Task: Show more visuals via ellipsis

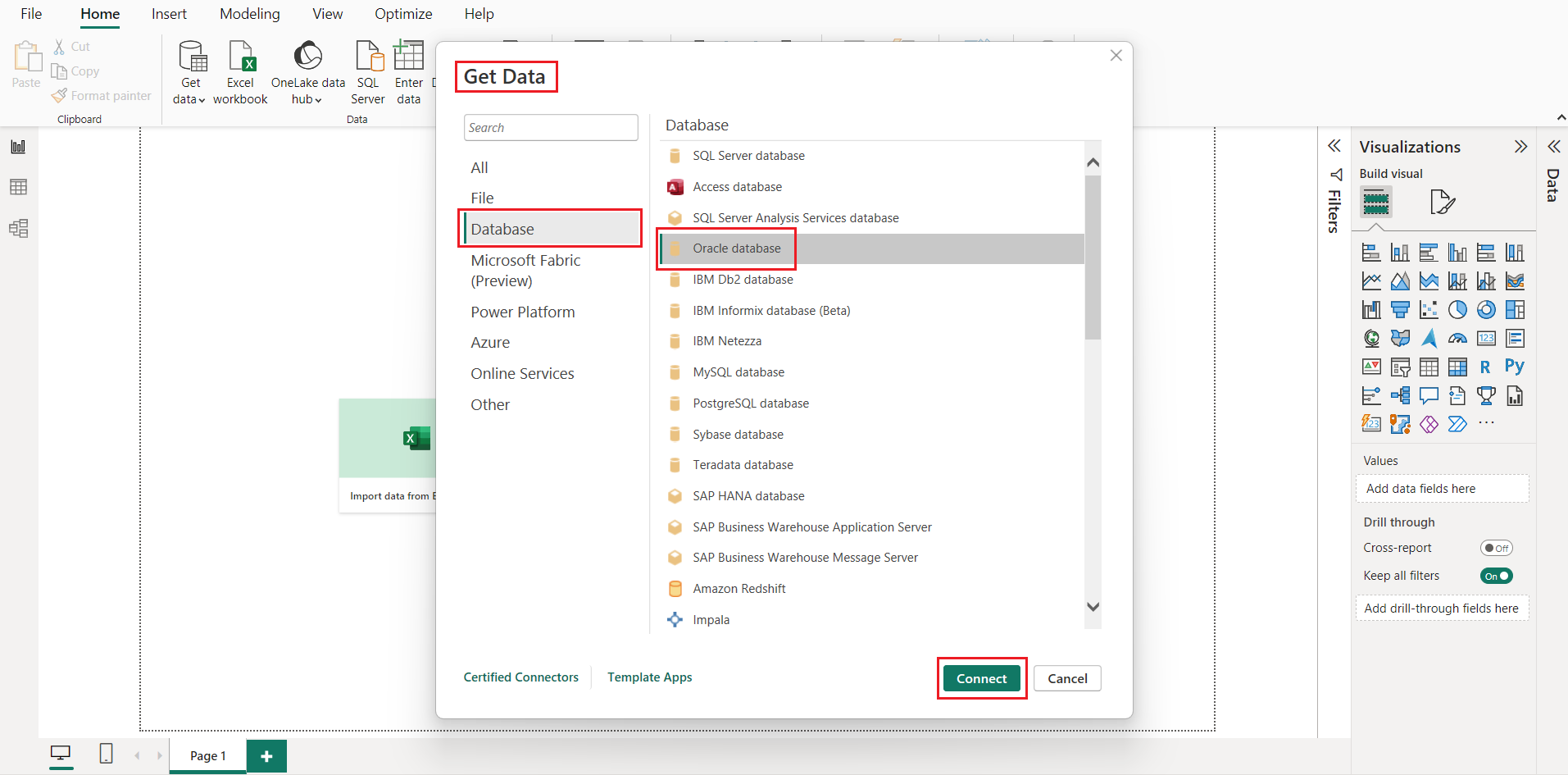Action: (1486, 423)
